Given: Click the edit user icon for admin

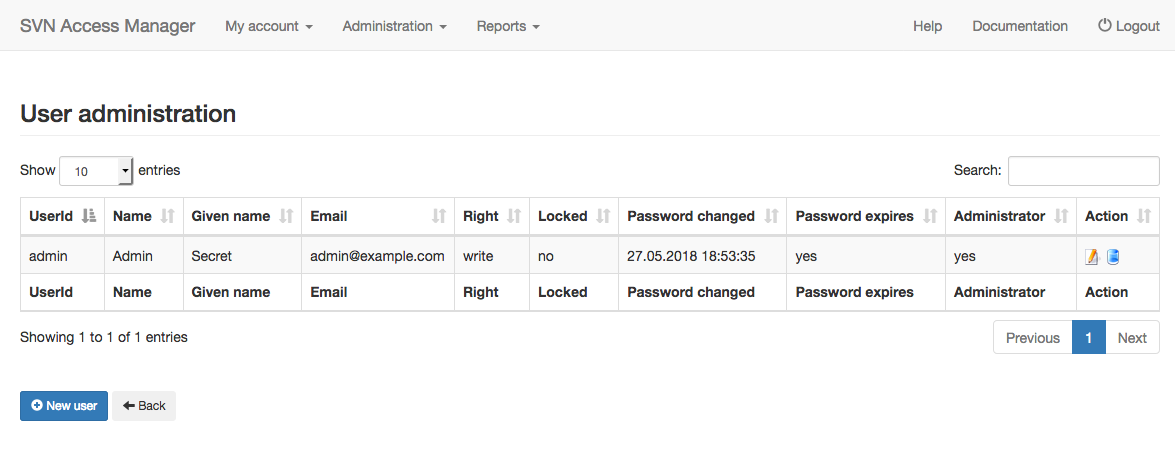Looking at the screenshot, I should (x=1092, y=256).
